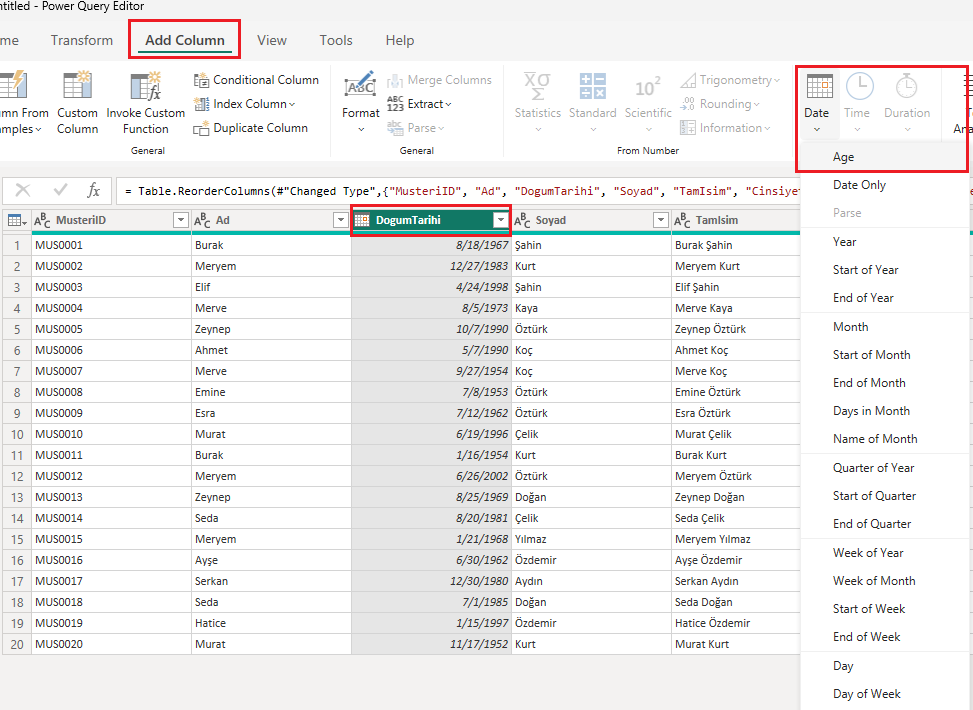Open the Information menu
The image size is (973, 710).
[725, 128]
